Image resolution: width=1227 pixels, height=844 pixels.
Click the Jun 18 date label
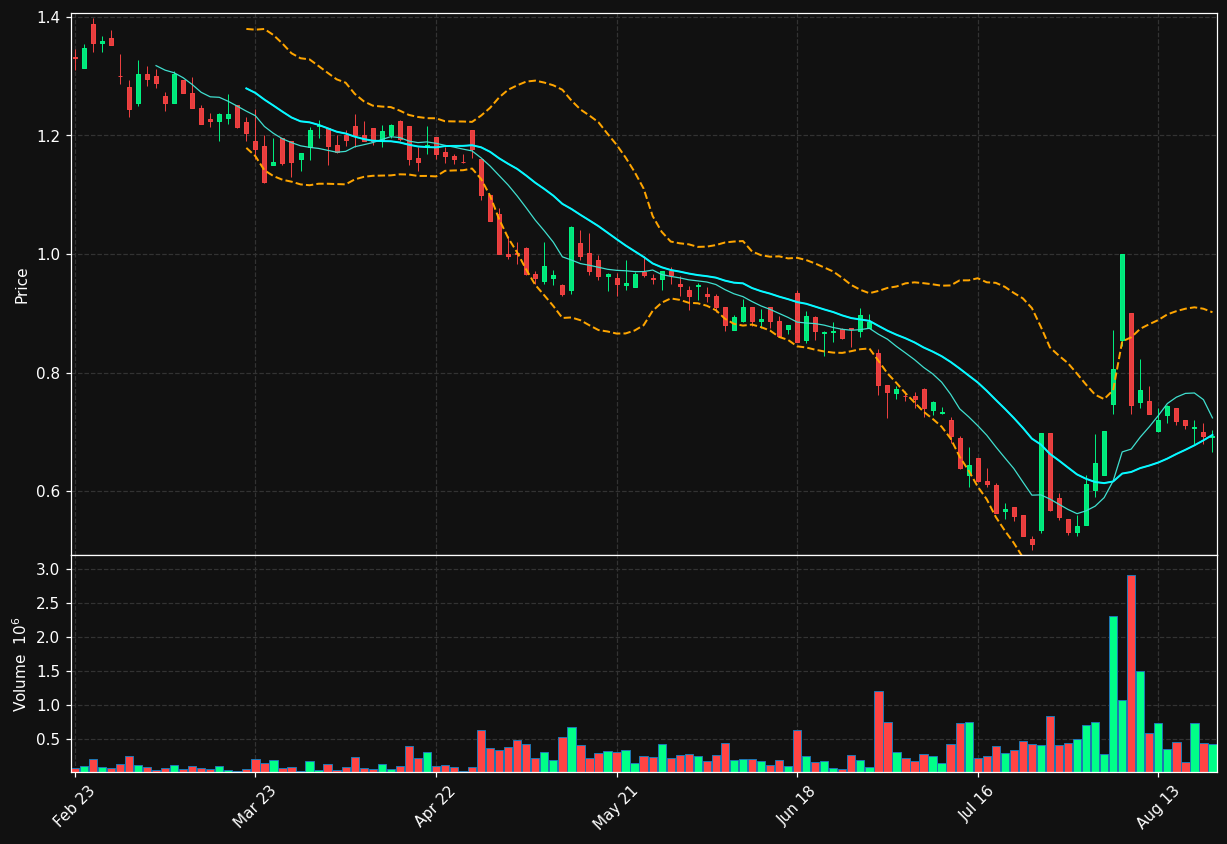pyautogui.click(x=796, y=807)
